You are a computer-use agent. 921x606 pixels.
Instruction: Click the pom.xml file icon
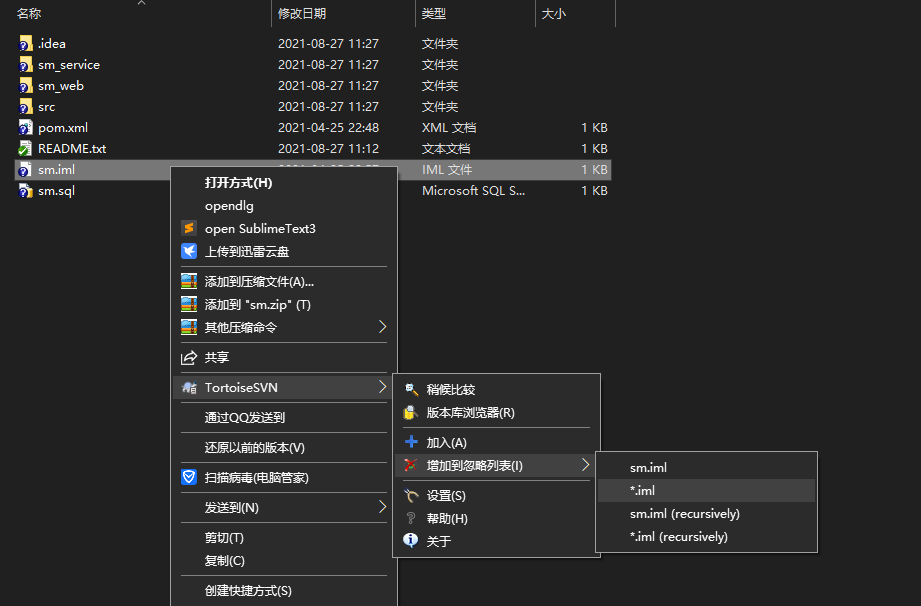[x=25, y=127]
